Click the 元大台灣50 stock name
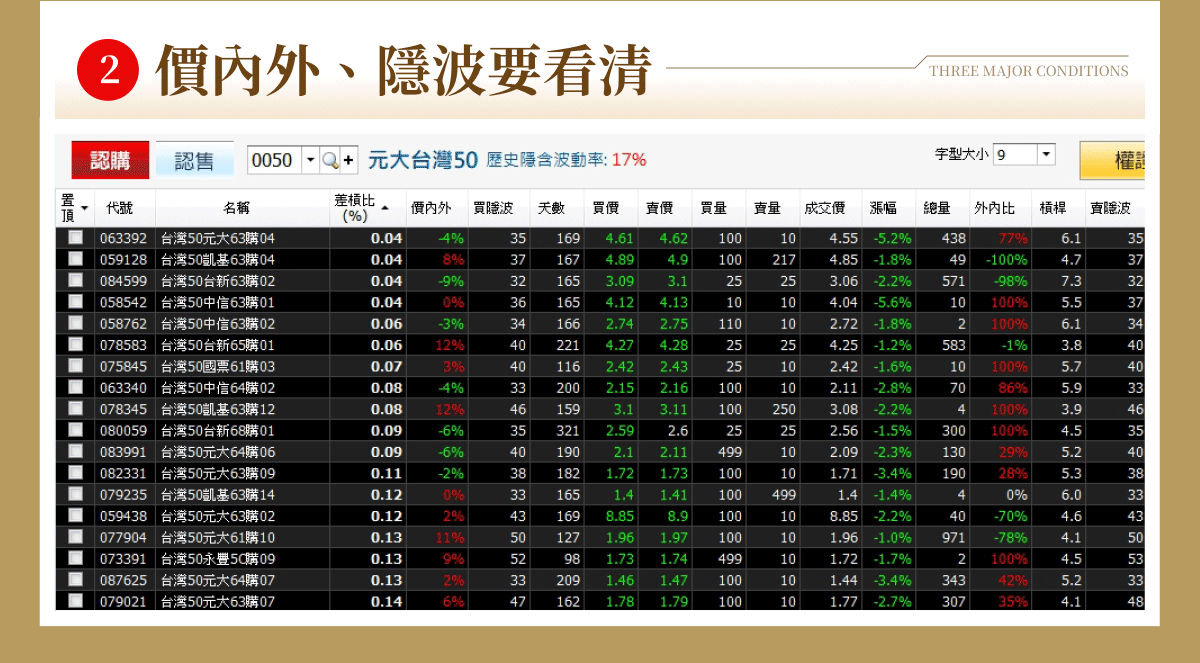1200x663 pixels. point(422,160)
